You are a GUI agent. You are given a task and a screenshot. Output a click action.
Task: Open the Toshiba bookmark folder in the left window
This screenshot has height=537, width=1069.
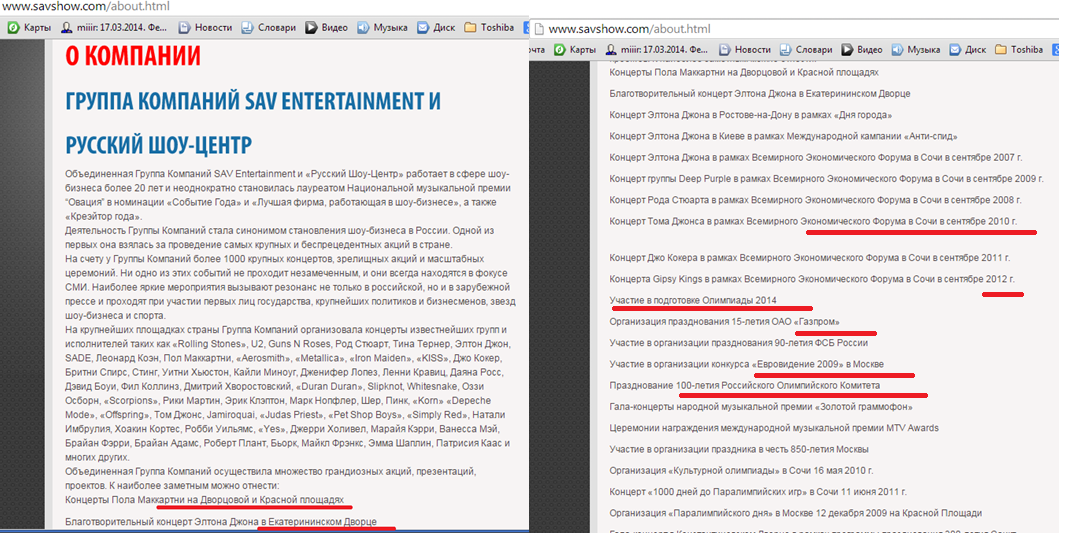(x=489, y=28)
